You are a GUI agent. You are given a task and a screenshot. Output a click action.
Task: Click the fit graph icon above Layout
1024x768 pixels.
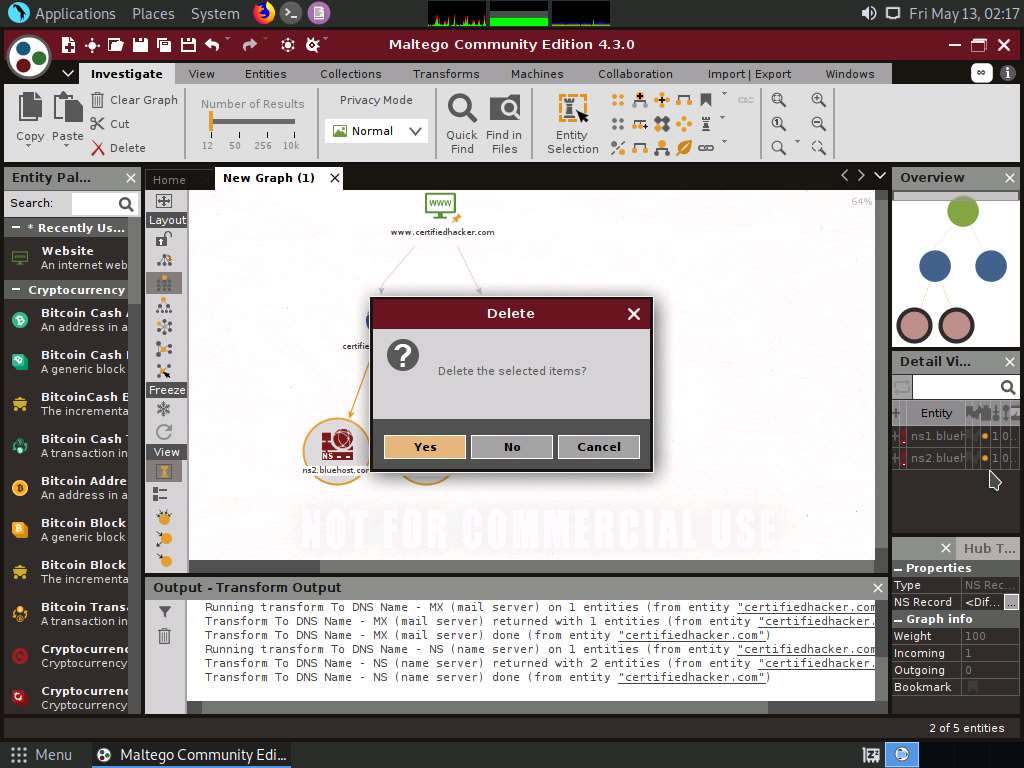coord(164,200)
